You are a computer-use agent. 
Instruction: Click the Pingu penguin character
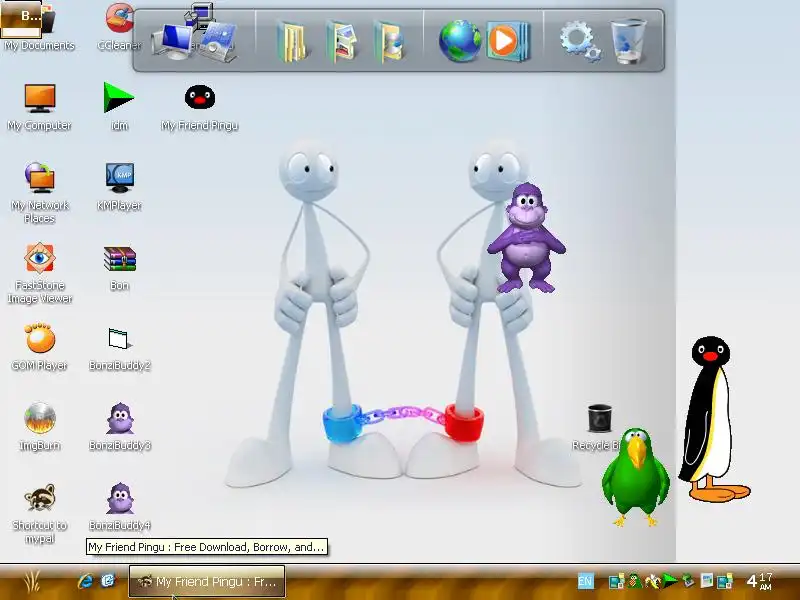coord(713,419)
